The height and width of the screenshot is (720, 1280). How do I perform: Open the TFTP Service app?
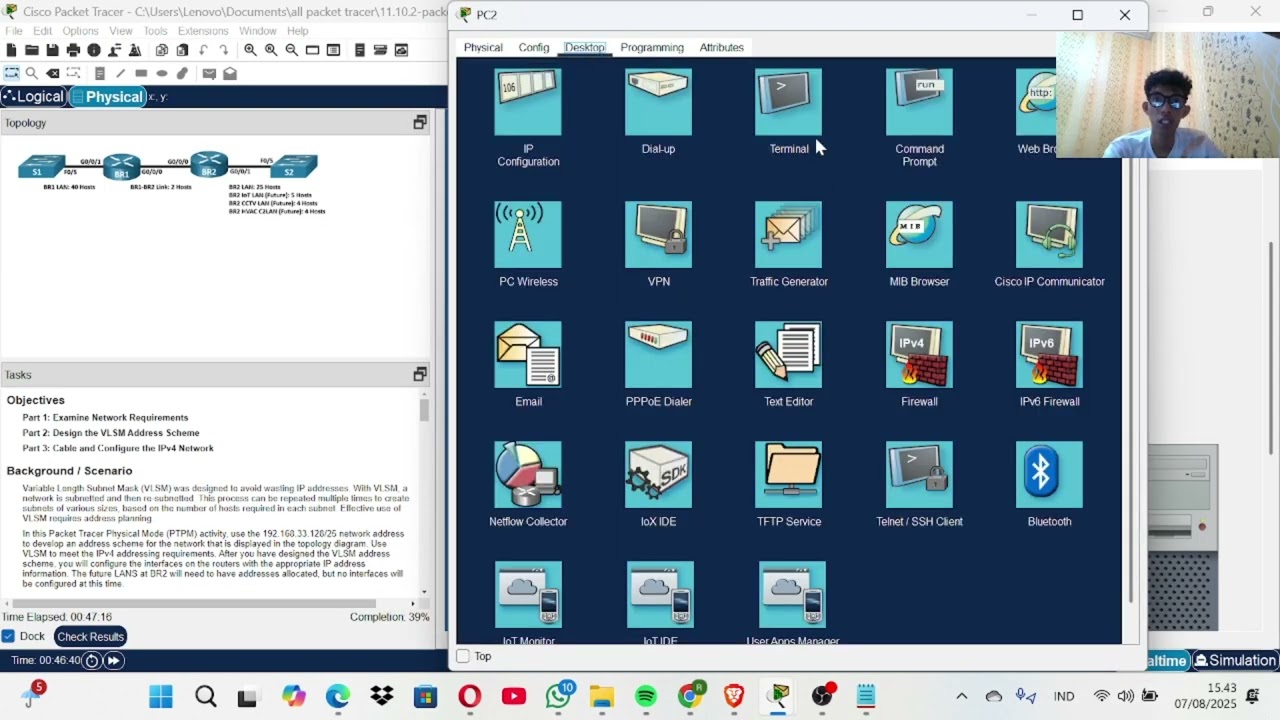tap(788, 475)
